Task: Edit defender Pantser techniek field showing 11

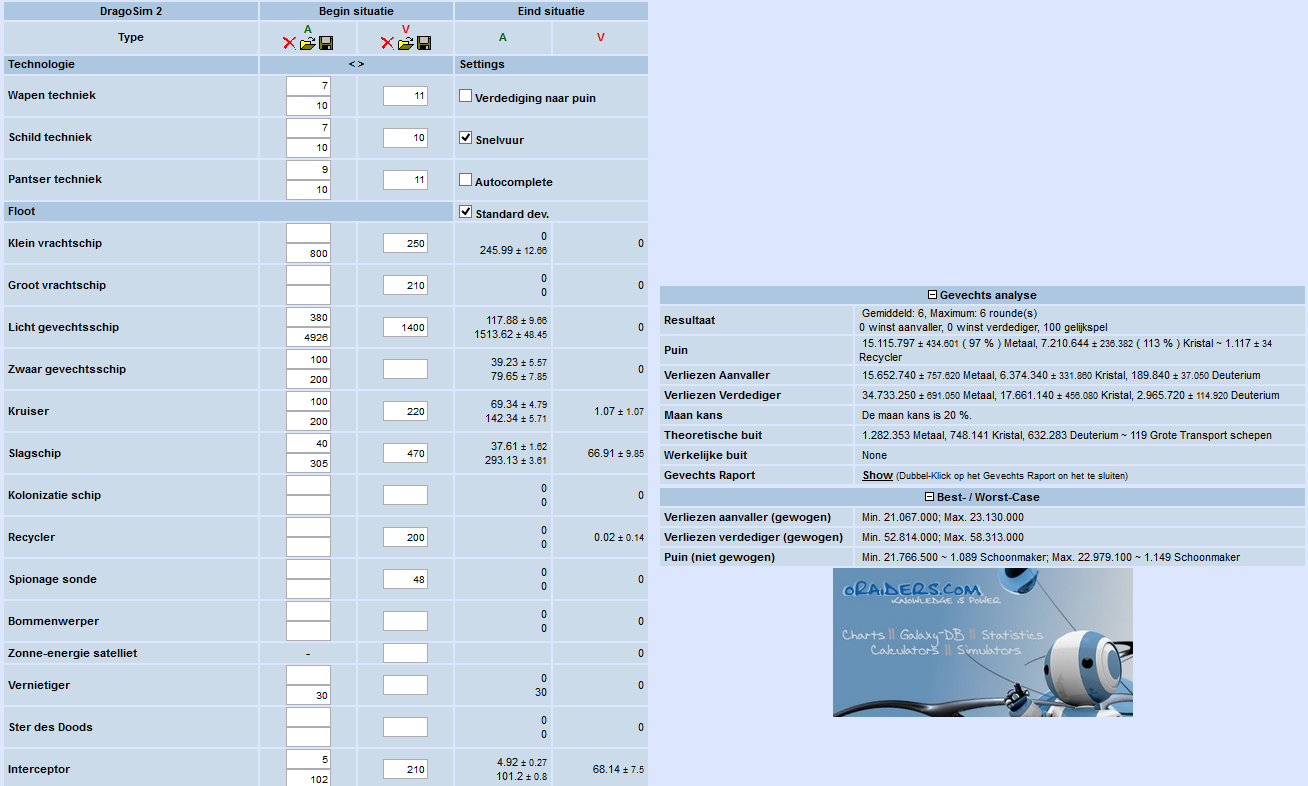Action: (x=405, y=180)
